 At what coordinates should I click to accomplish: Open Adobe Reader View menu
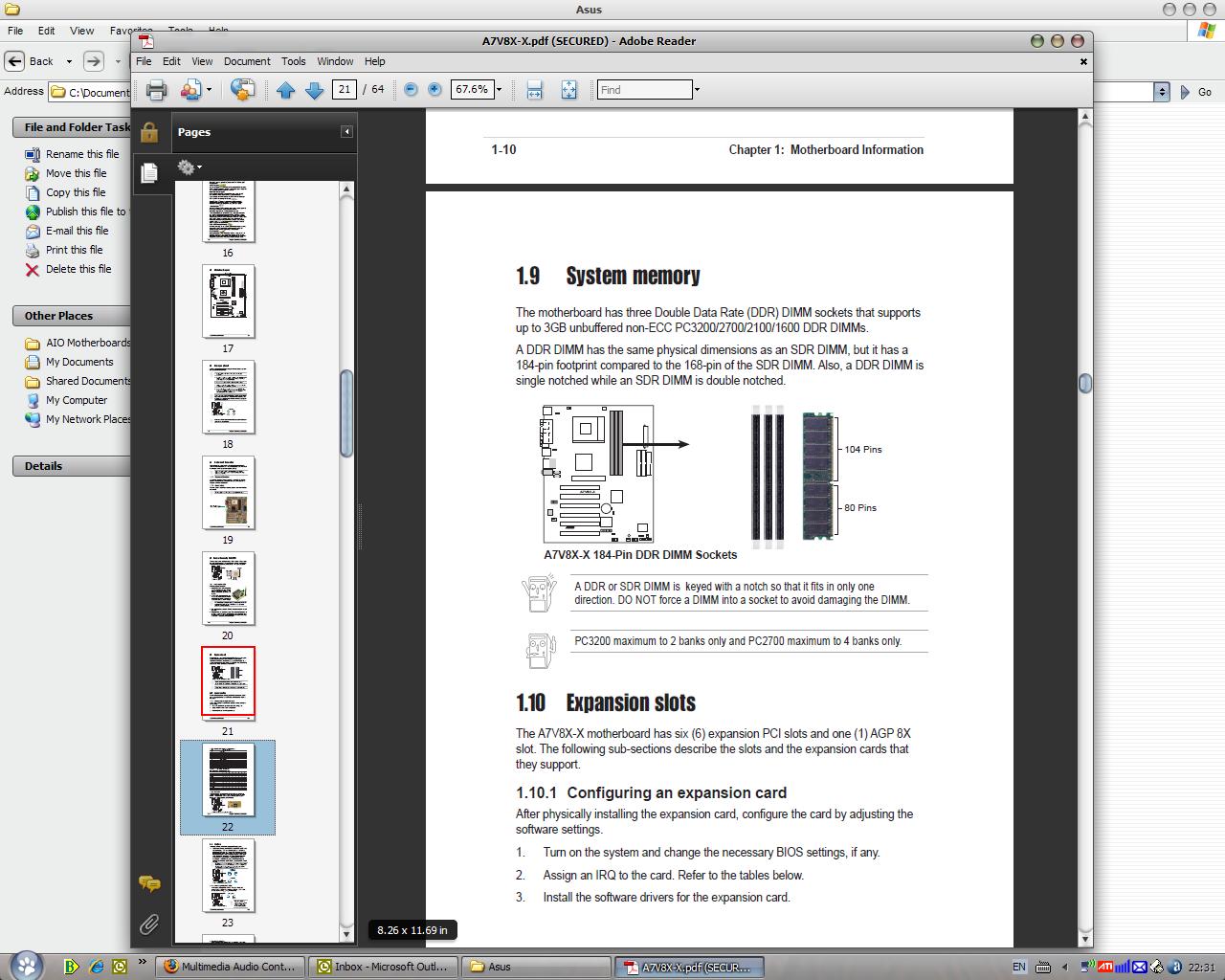click(x=202, y=61)
